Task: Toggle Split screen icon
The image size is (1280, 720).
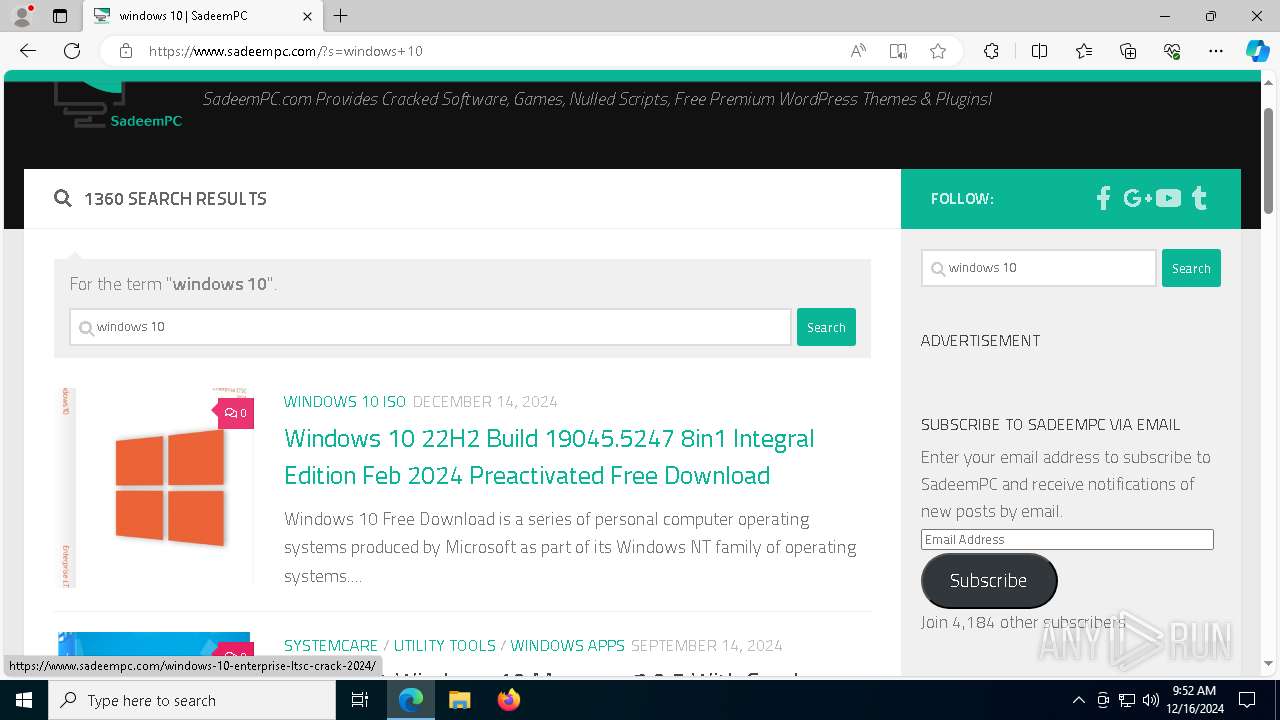Action: pos(1039,51)
